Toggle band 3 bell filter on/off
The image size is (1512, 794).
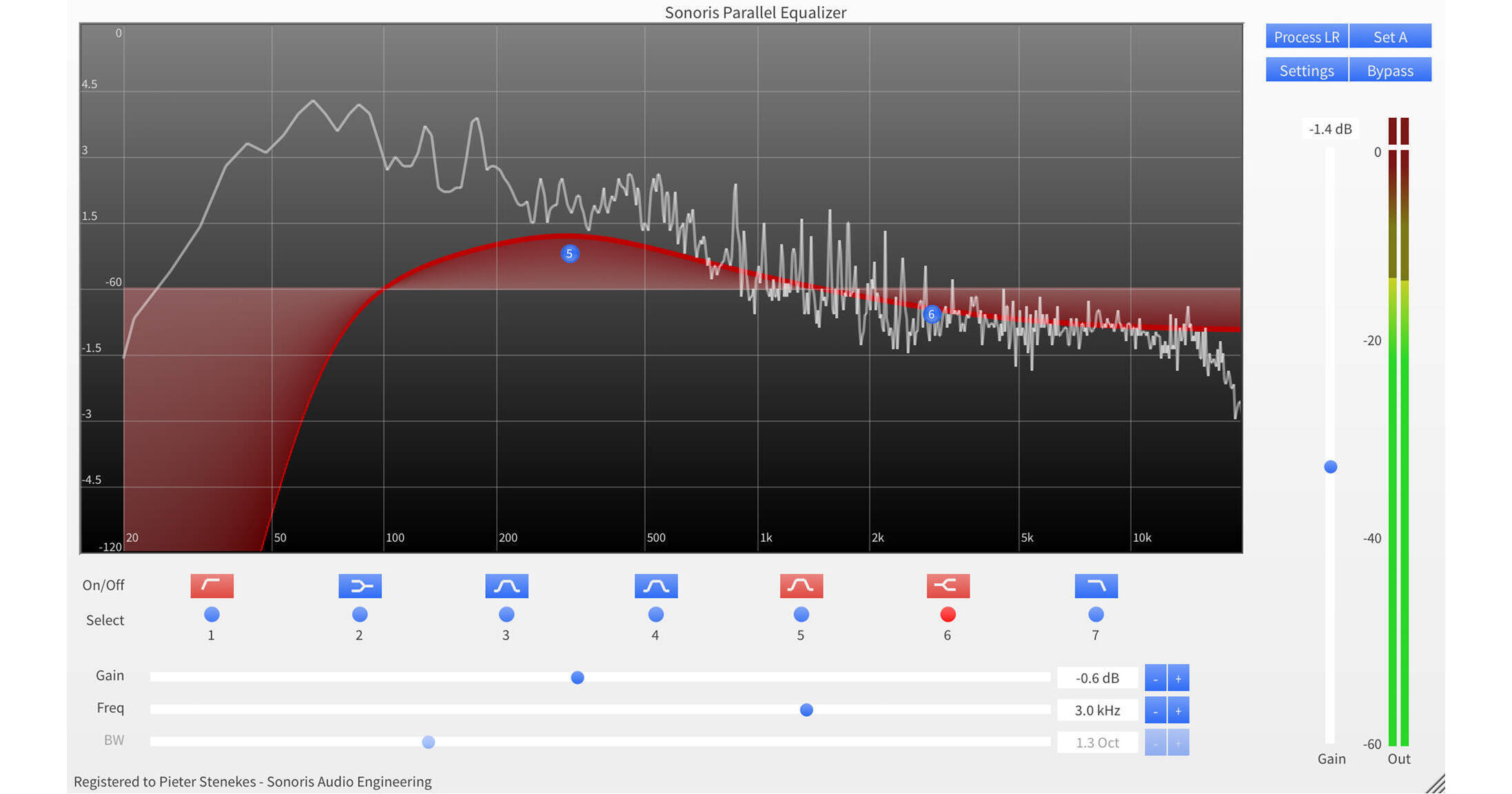(x=507, y=586)
